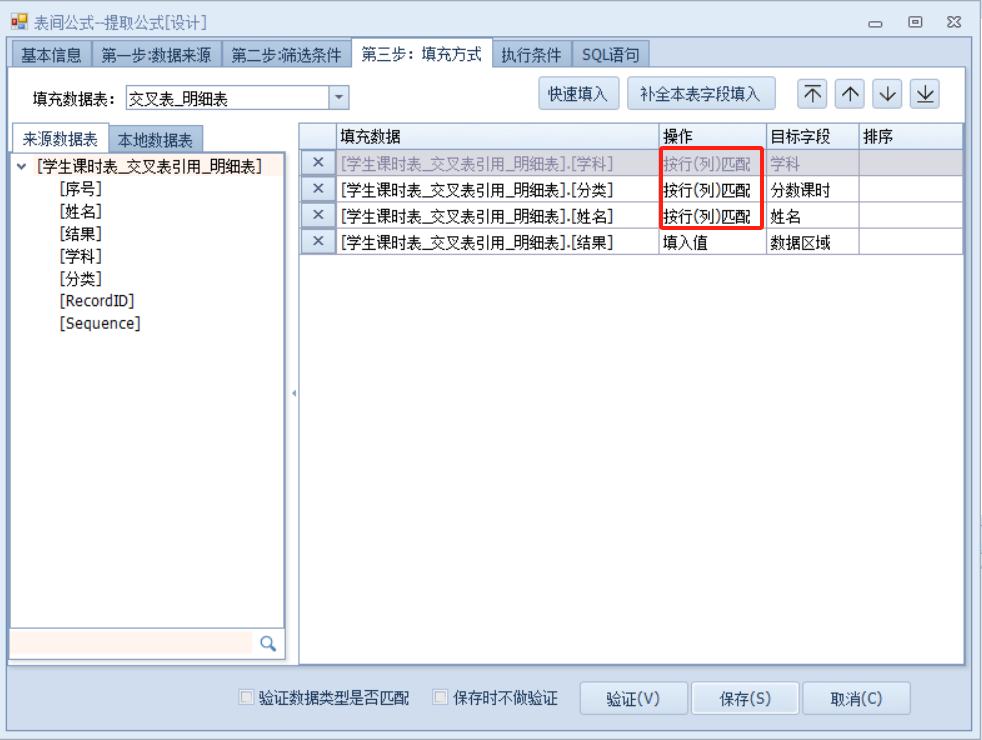Collapse the 学生课时表_交叉表引用_明细表 tree node
Image resolution: width=982 pixels, height=740 pixels.
[22, 167]
